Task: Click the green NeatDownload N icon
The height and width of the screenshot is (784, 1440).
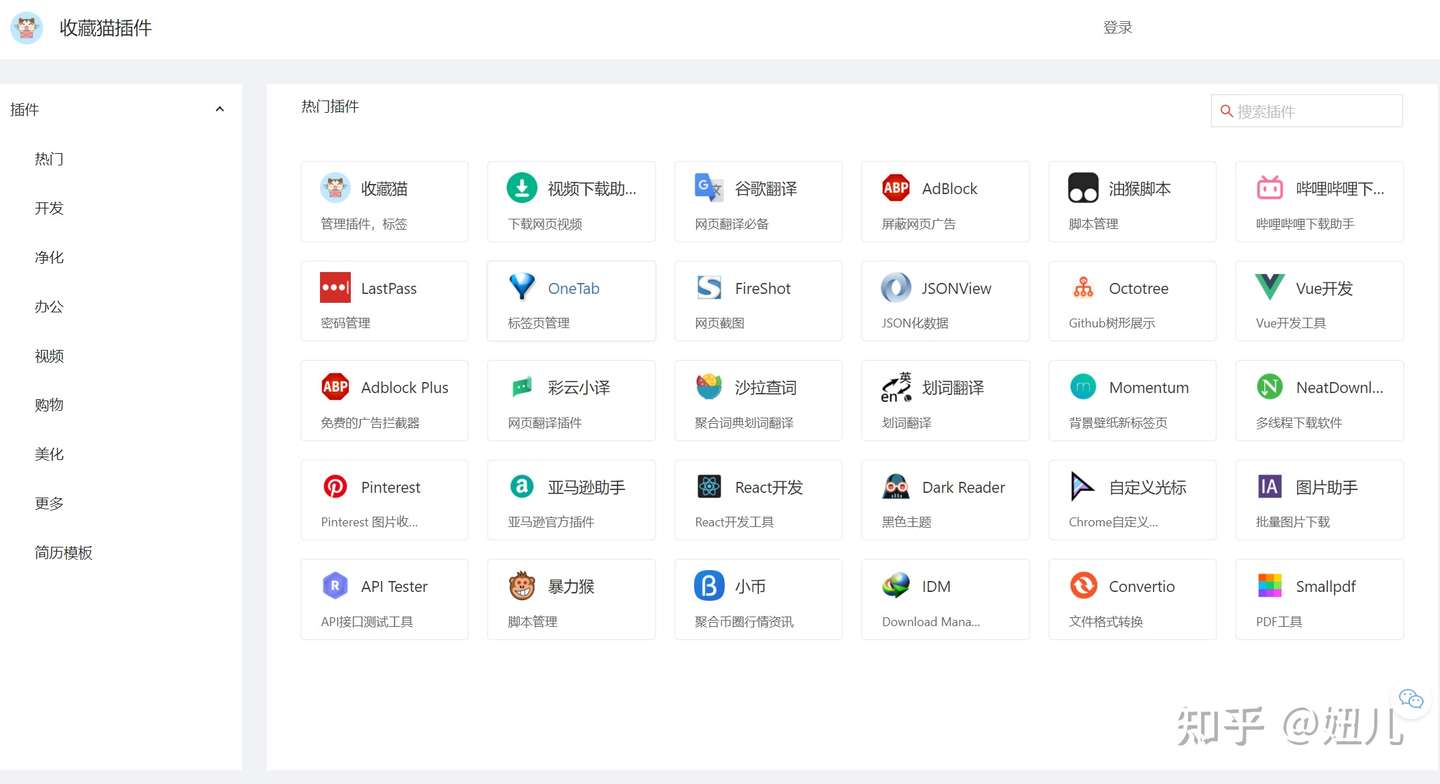Action: (x=1270, y=386)
